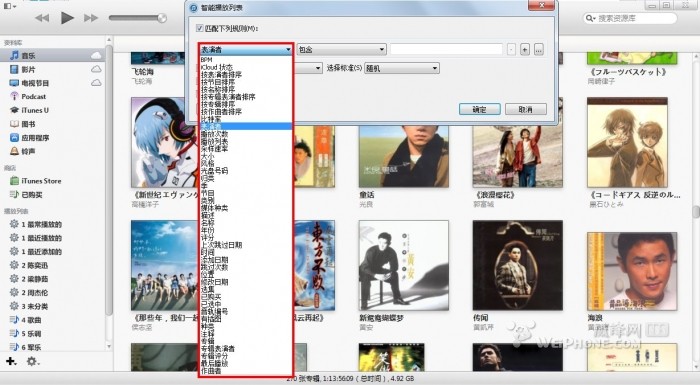Click the 搜索资源库 search field
Screen dimensions: 700x385
630,18
